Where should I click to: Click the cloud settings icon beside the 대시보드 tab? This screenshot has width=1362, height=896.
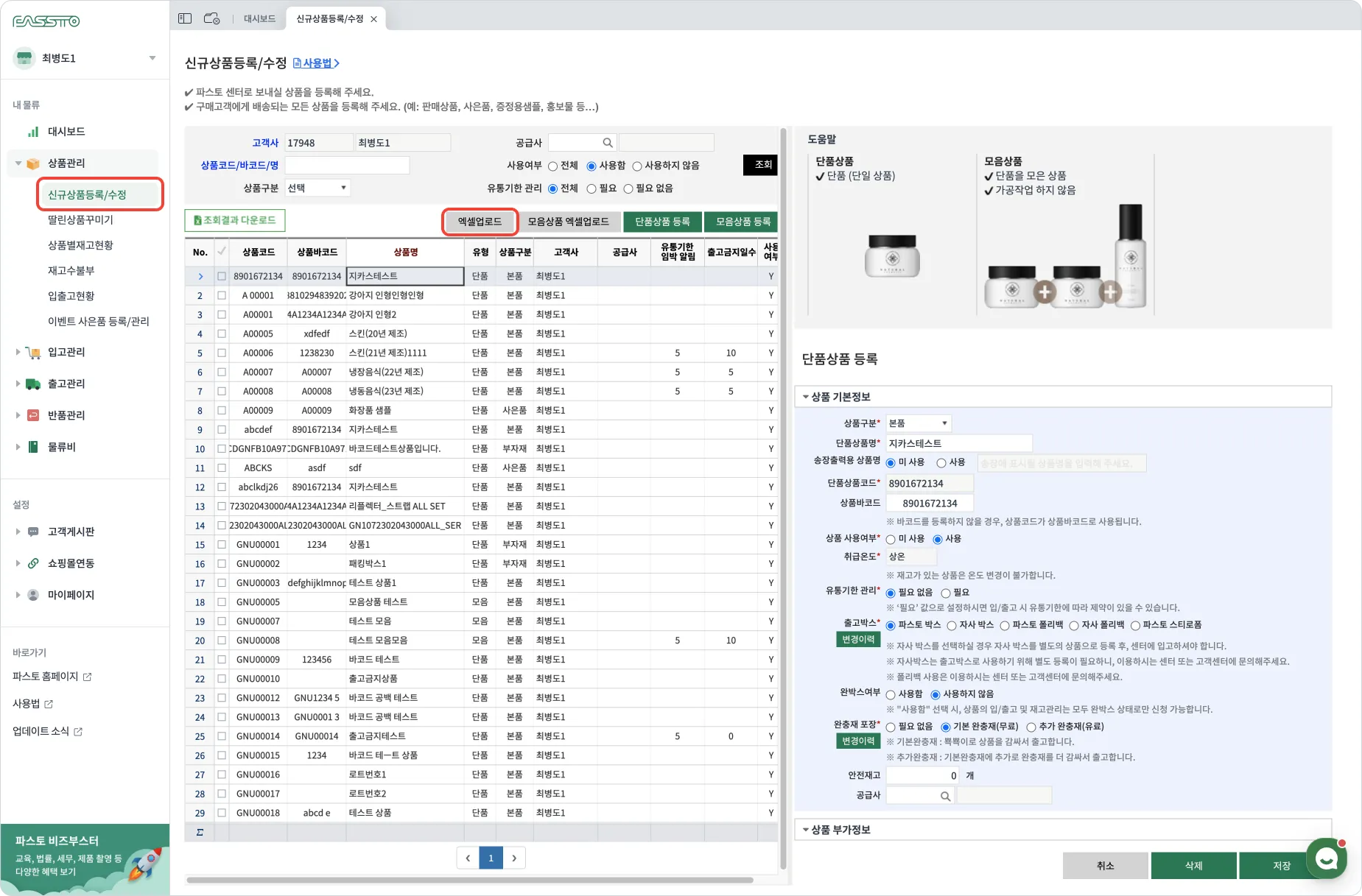211,18
